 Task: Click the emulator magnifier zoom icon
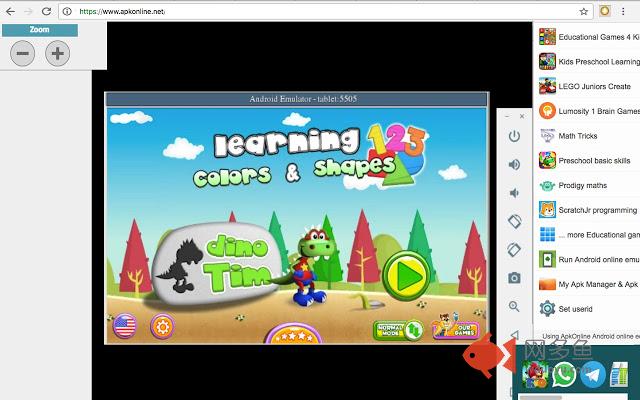[514, 306]
